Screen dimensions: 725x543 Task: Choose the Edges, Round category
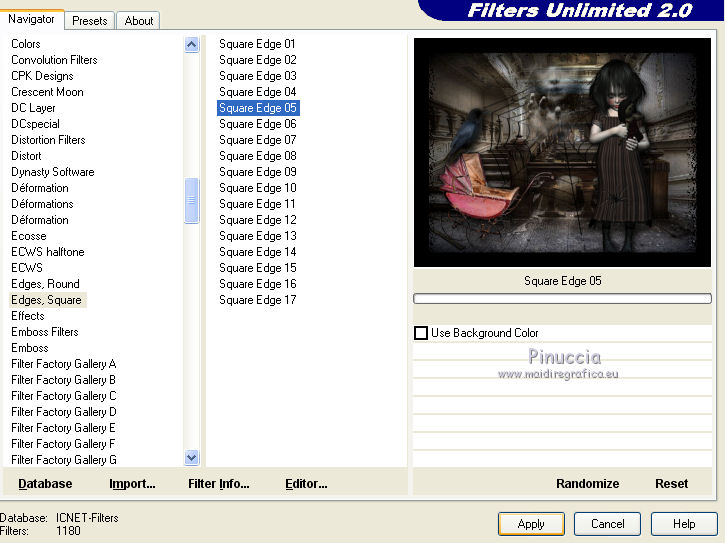click(45, 284)
